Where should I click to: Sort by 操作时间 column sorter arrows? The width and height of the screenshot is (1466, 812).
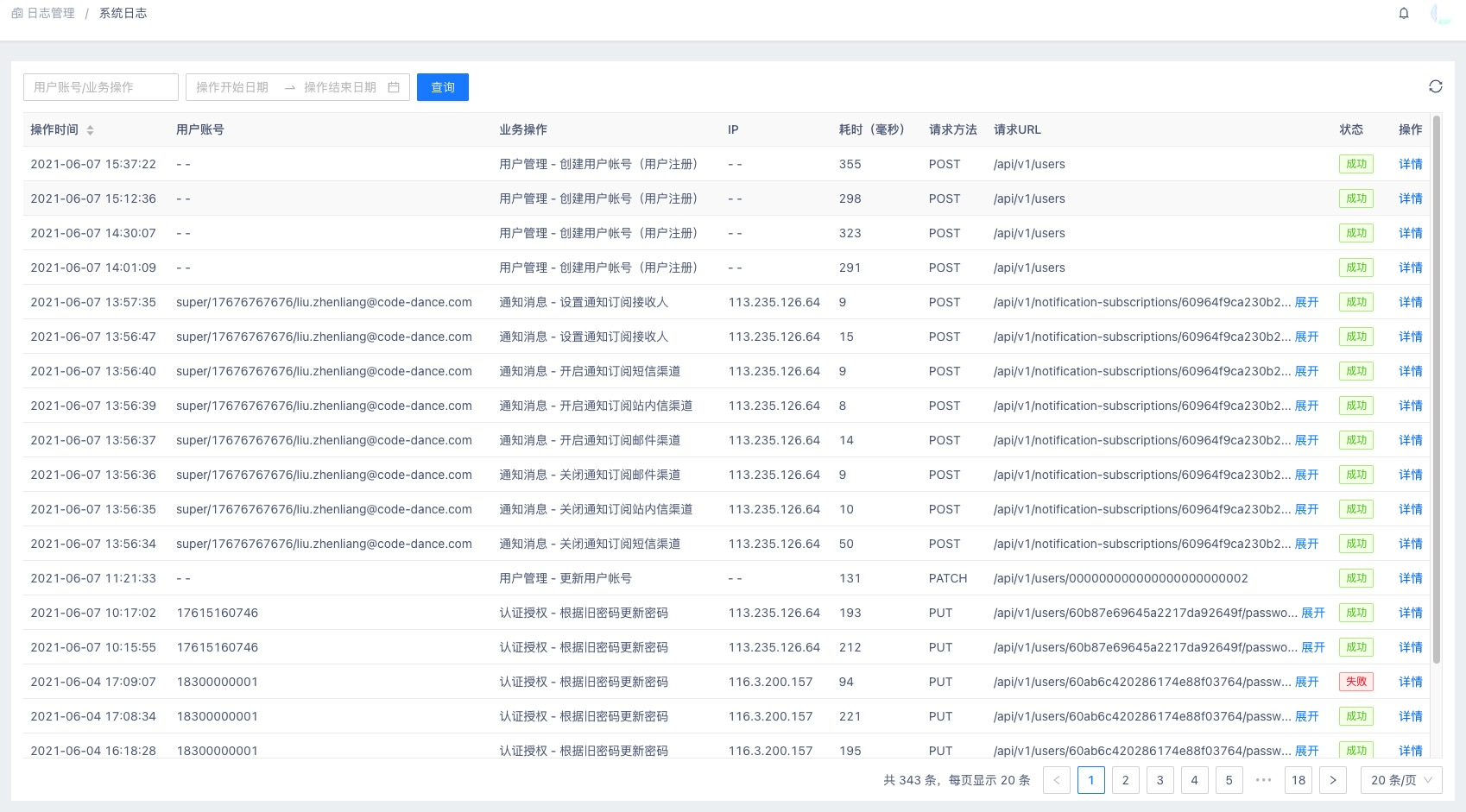[x=90, y=130]
